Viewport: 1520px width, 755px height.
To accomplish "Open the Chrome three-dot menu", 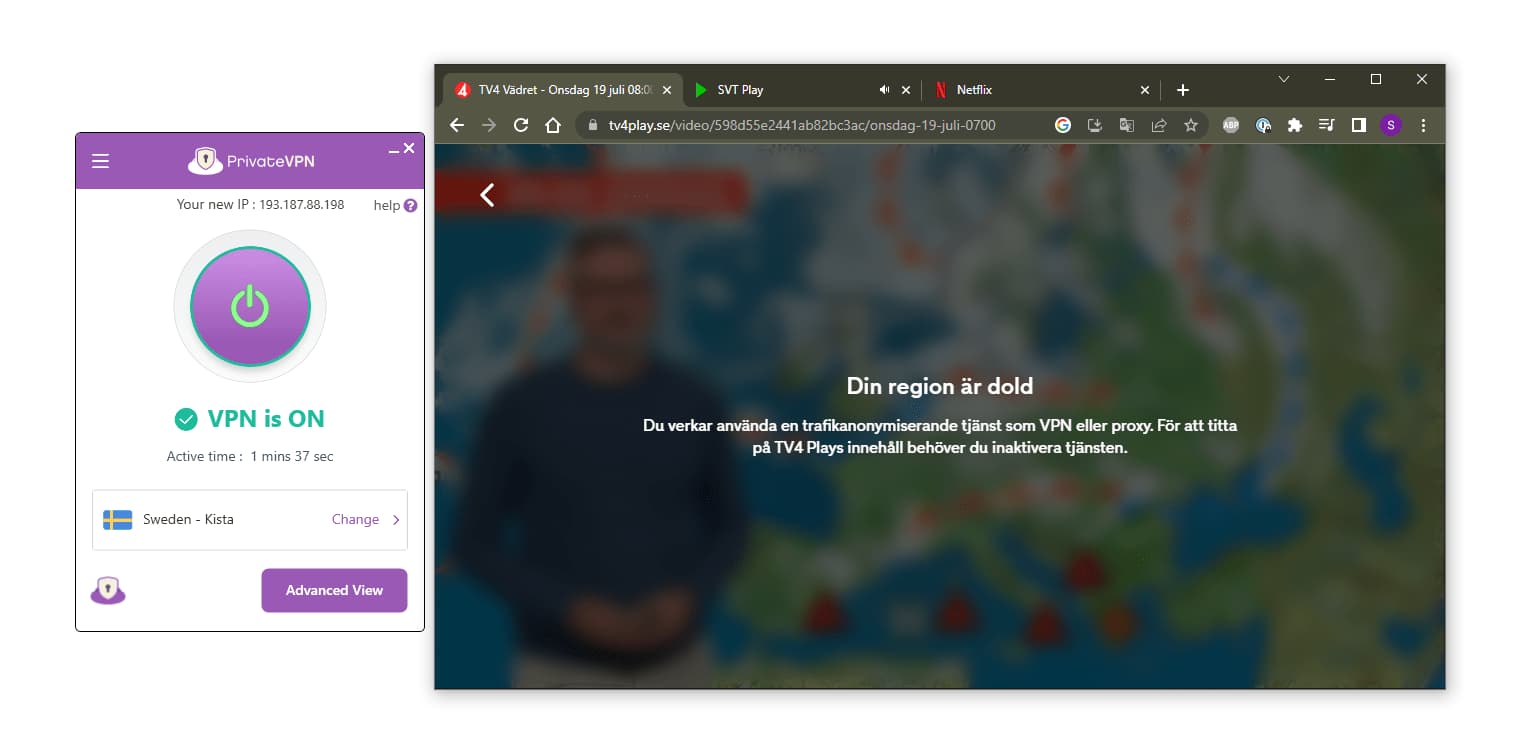I will tap(1423, 125).
